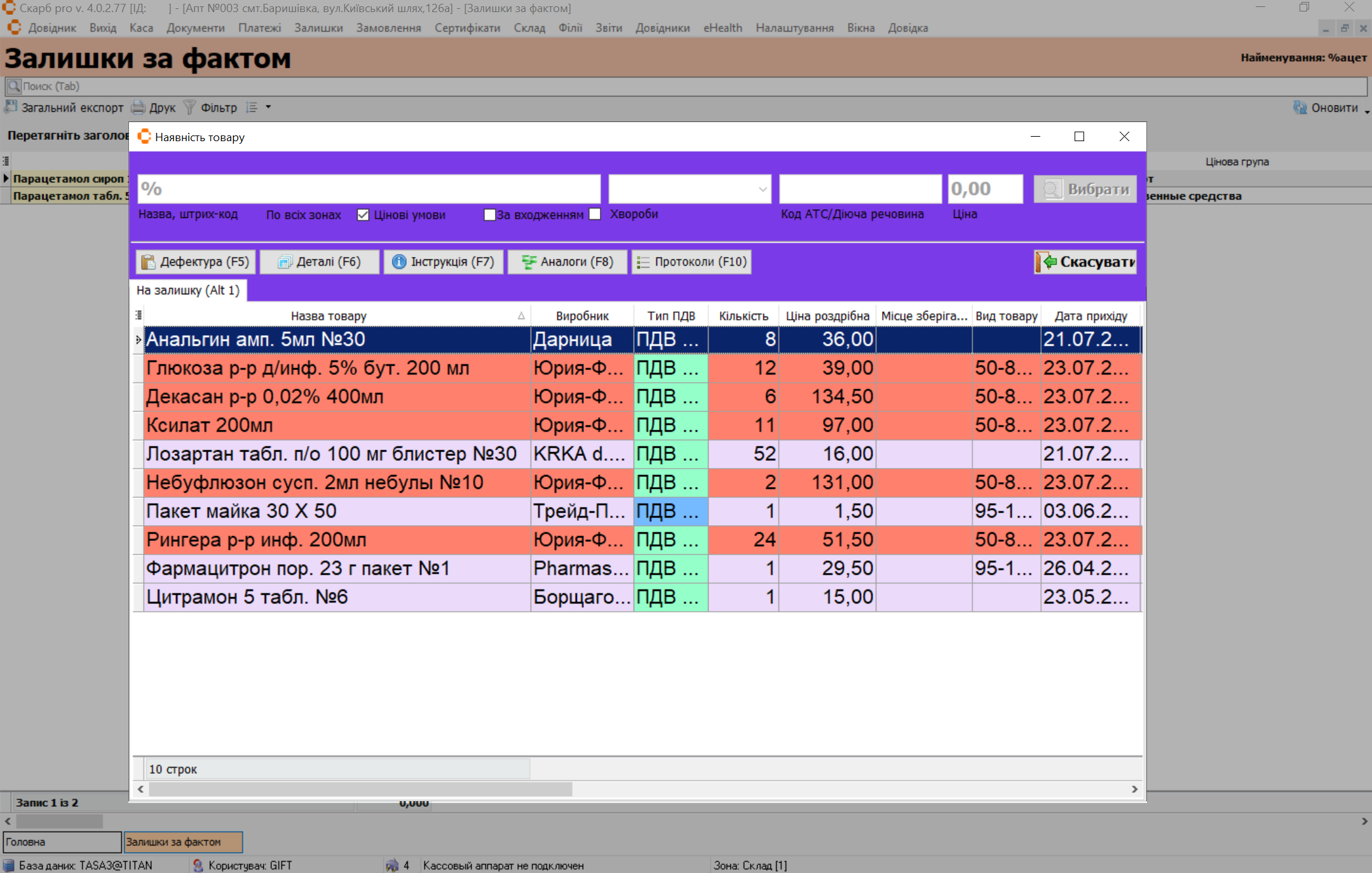
Task: Click the Назва, штрих-код search field
Action: pyautogui.click(x=369, y=189)
